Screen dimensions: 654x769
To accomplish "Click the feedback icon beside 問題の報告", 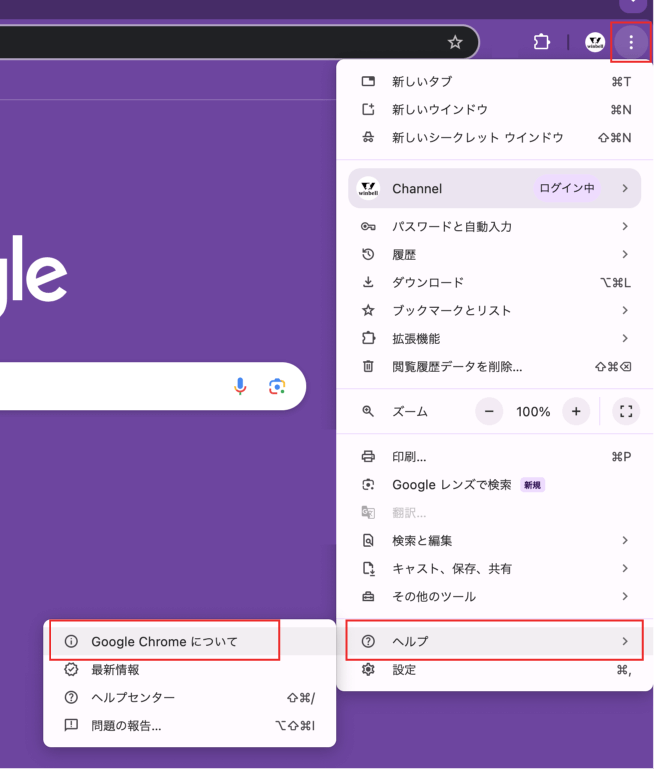I will point(71,725).
